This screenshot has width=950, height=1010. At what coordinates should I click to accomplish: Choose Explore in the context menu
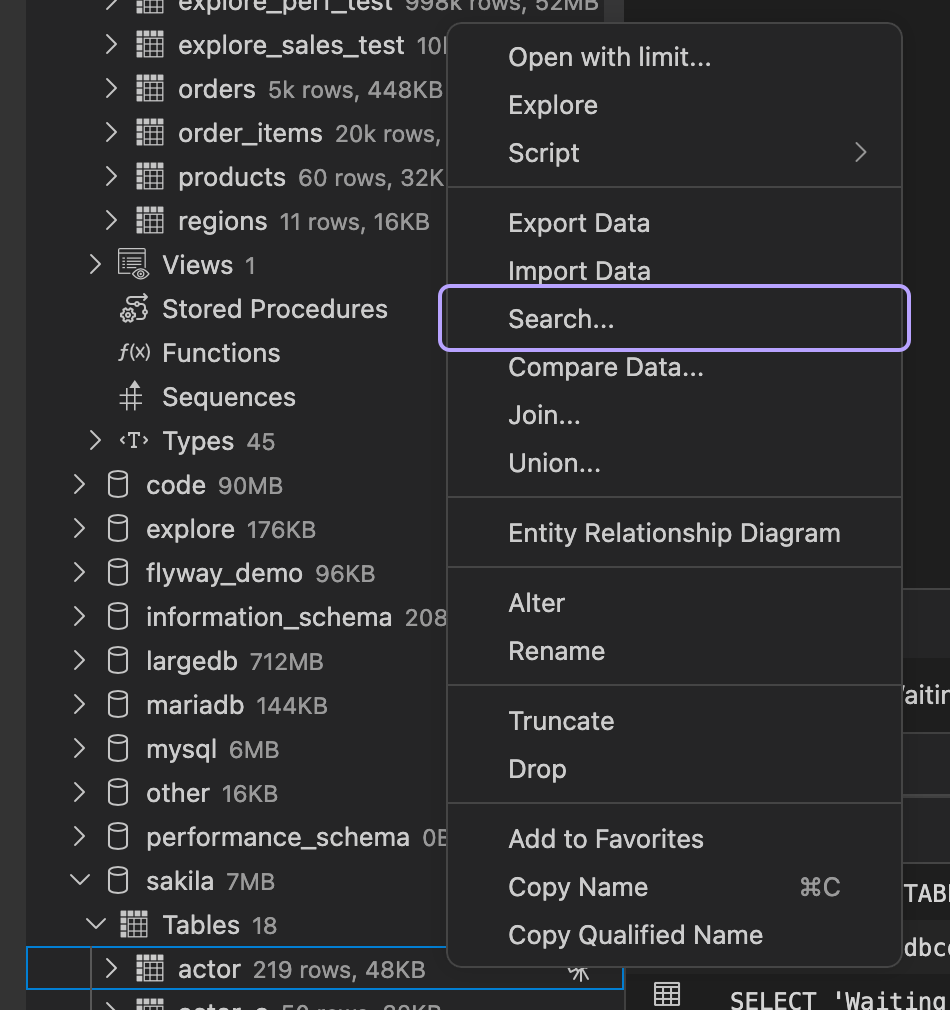coord(674,105)
